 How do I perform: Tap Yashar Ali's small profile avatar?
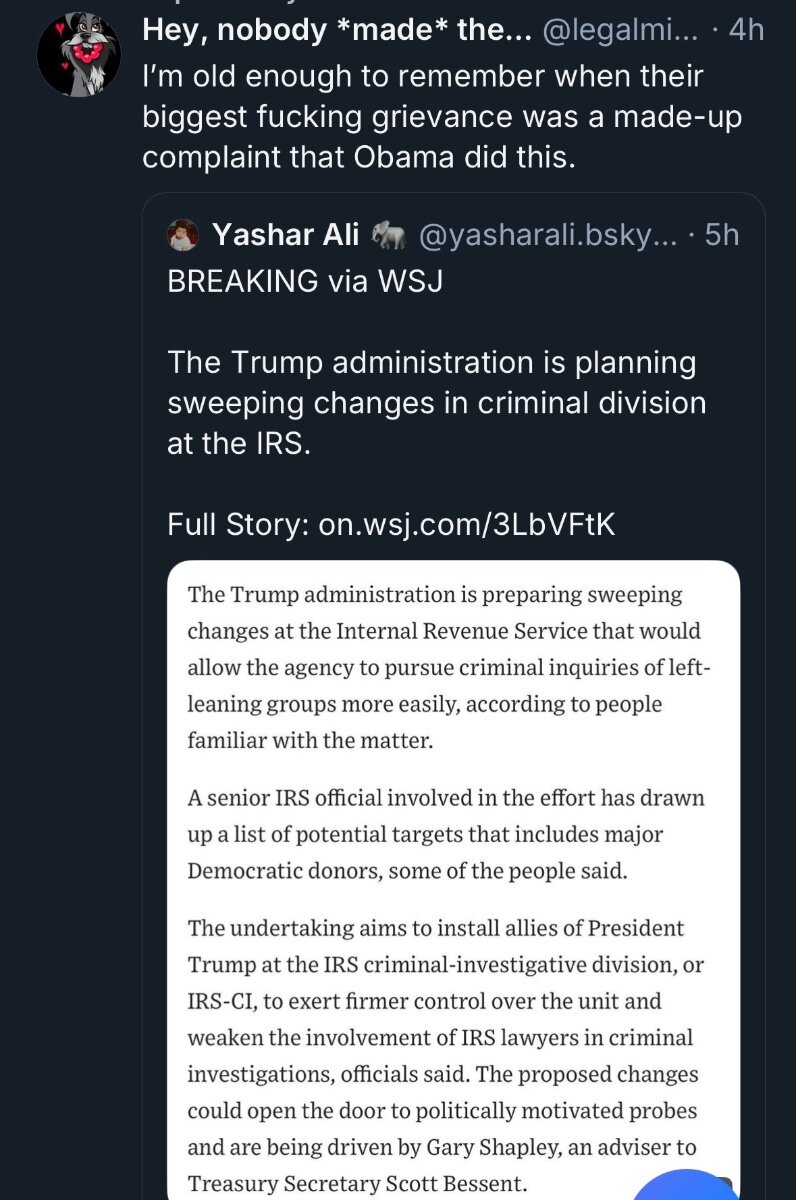pos(183,235)
